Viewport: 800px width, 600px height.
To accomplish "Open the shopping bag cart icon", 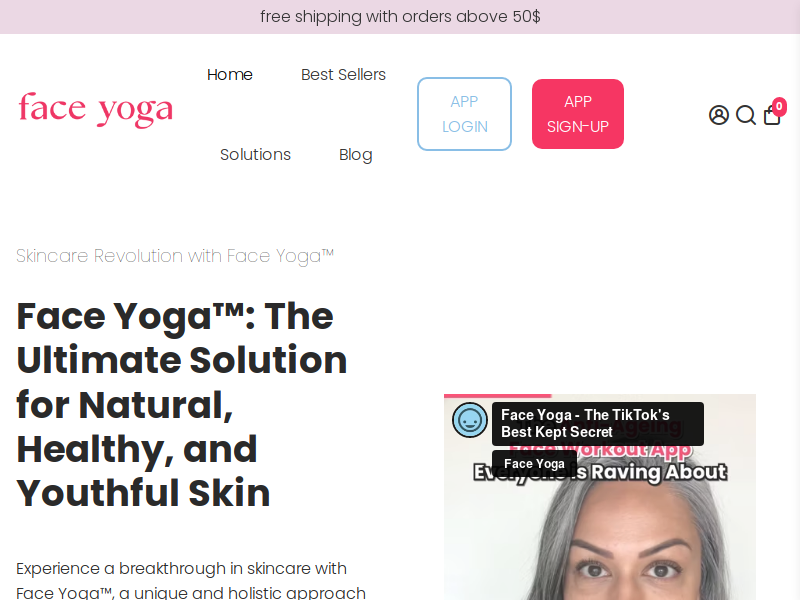I will 772,115.
